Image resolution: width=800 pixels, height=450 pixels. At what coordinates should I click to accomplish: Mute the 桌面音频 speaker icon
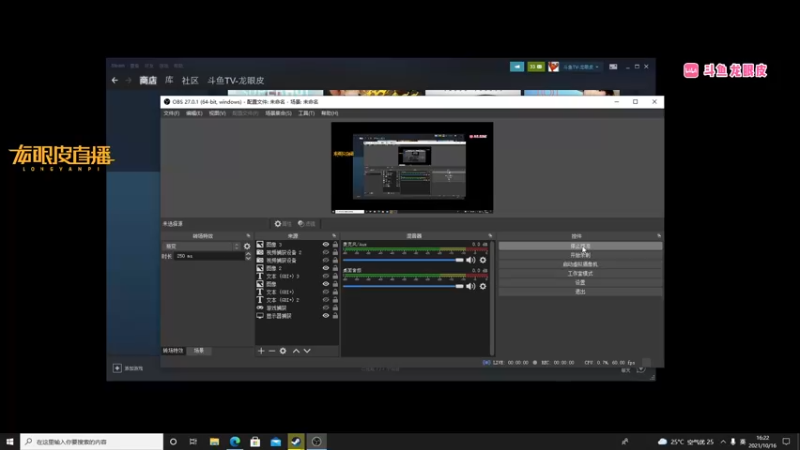(470, 286)
